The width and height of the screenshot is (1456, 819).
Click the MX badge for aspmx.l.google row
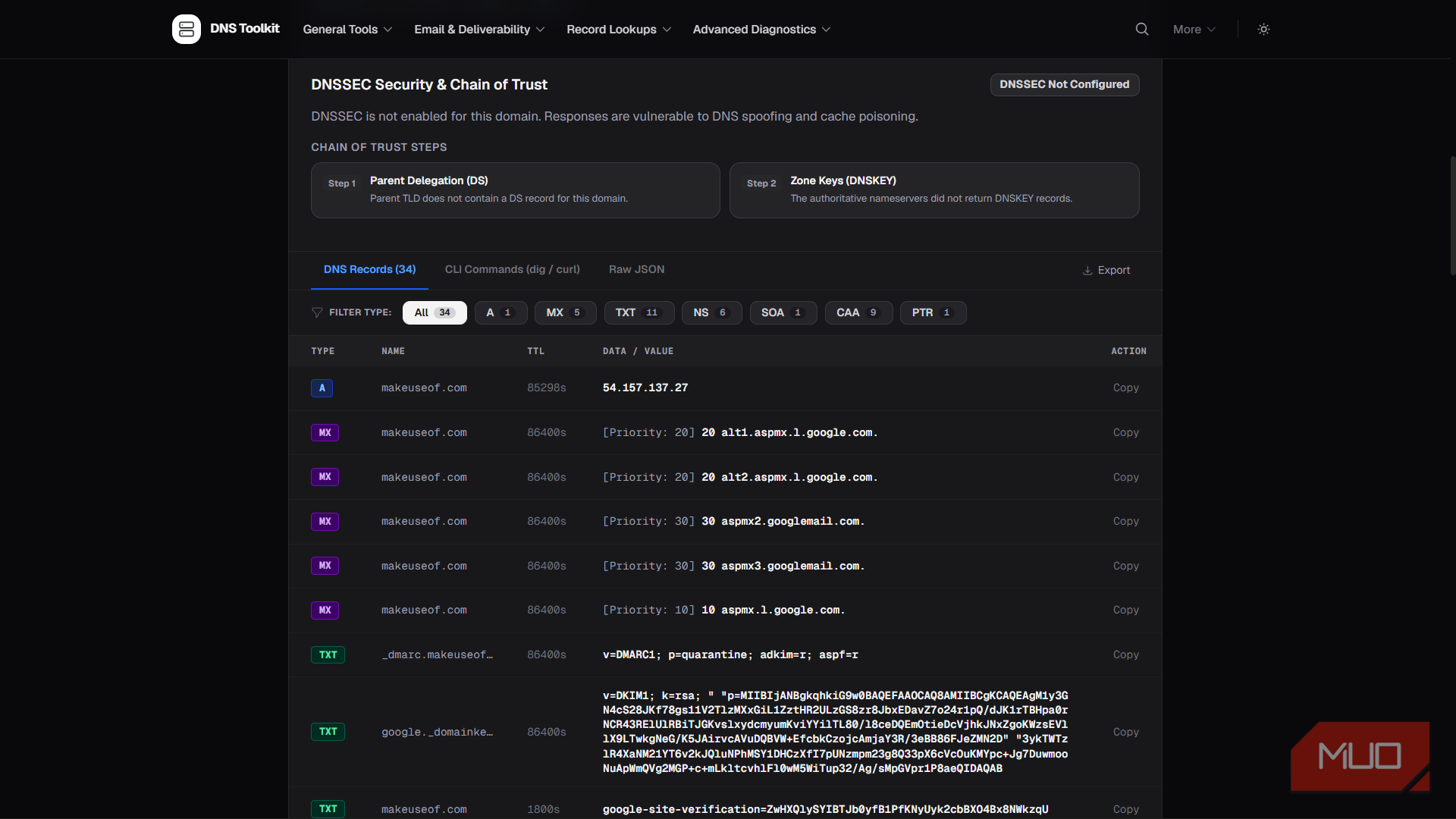[325, 610]
